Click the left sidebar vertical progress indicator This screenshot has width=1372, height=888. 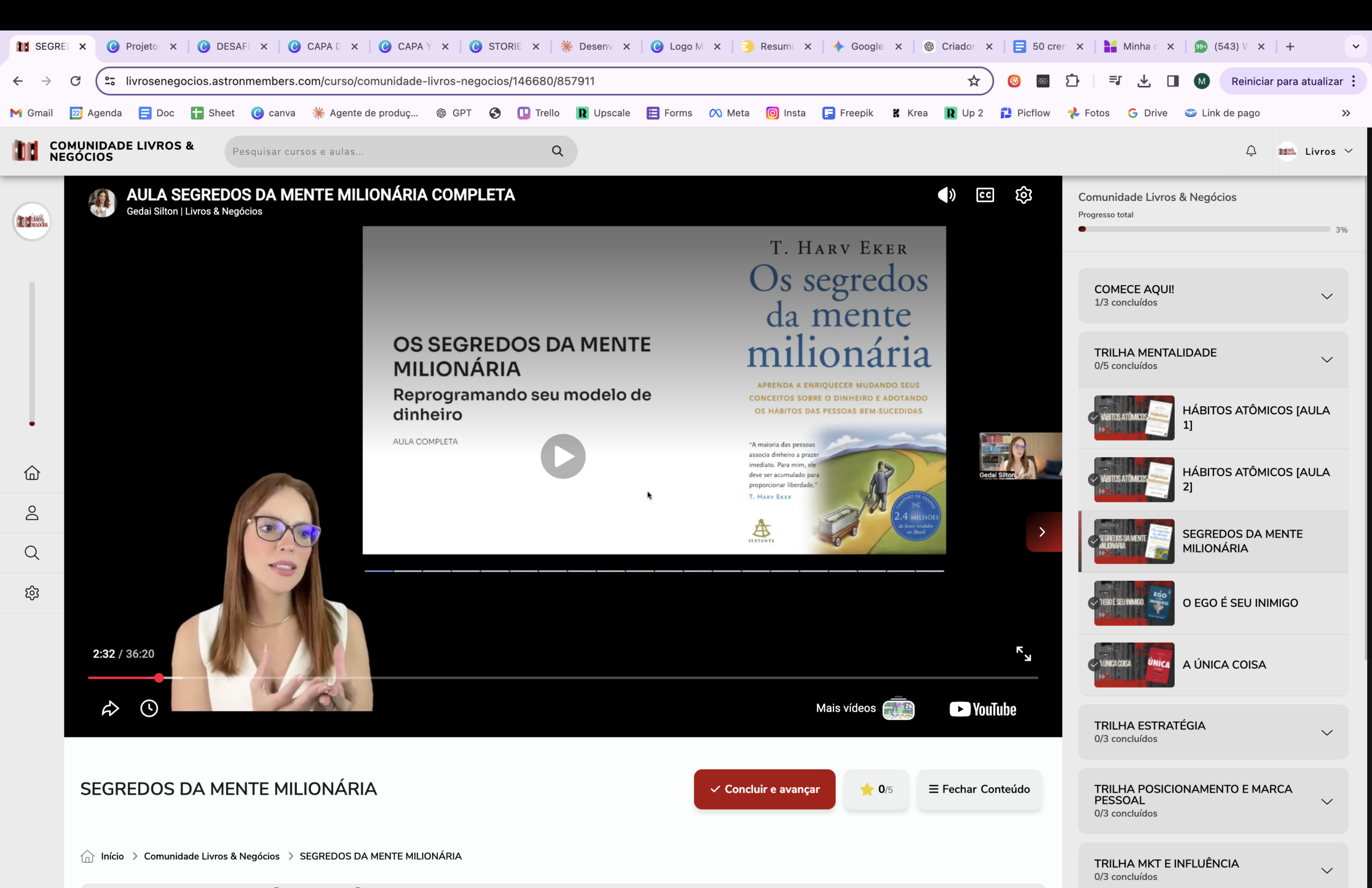coord(32,354)
